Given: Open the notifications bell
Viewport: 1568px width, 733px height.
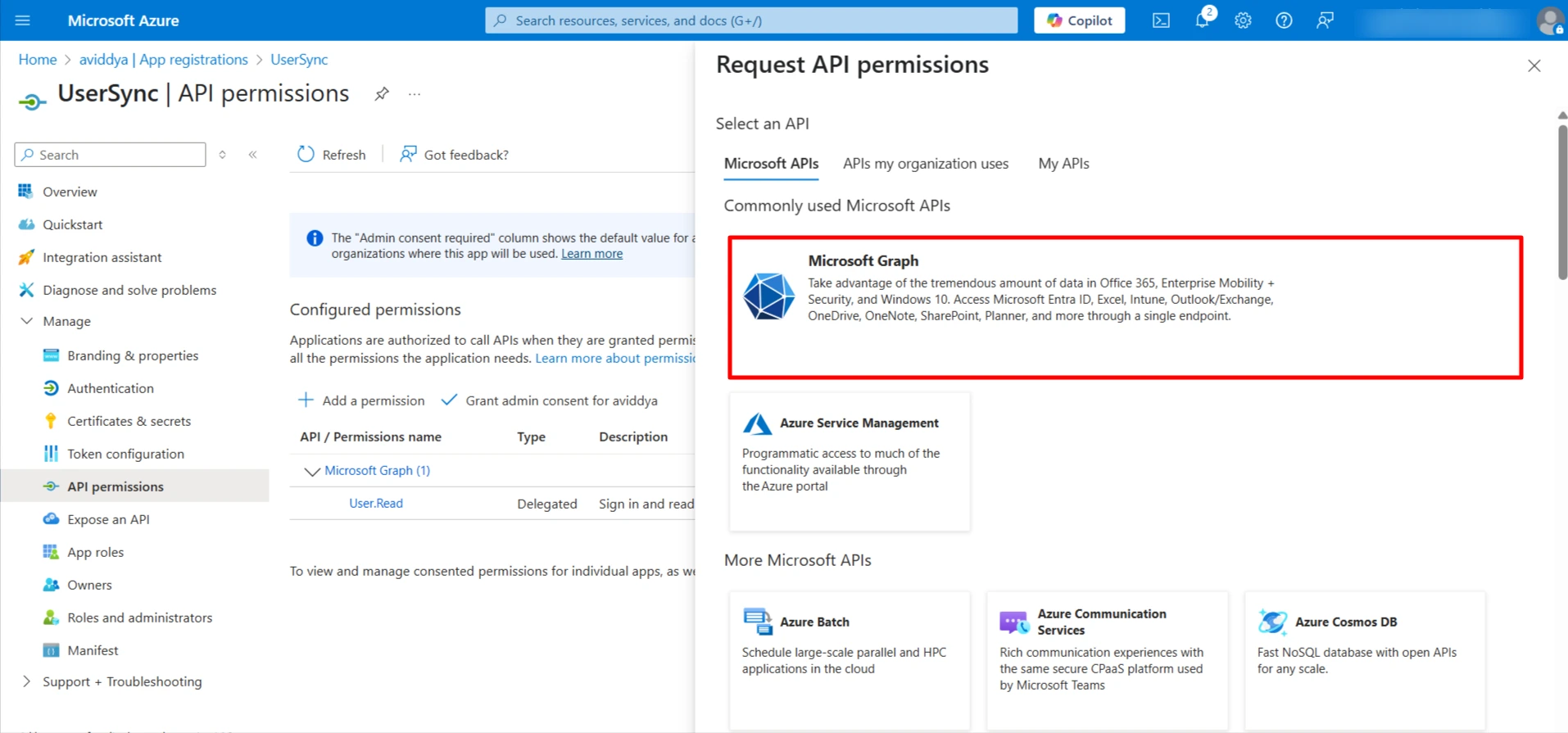Looking at the screenshot, I should point(1202,20).
